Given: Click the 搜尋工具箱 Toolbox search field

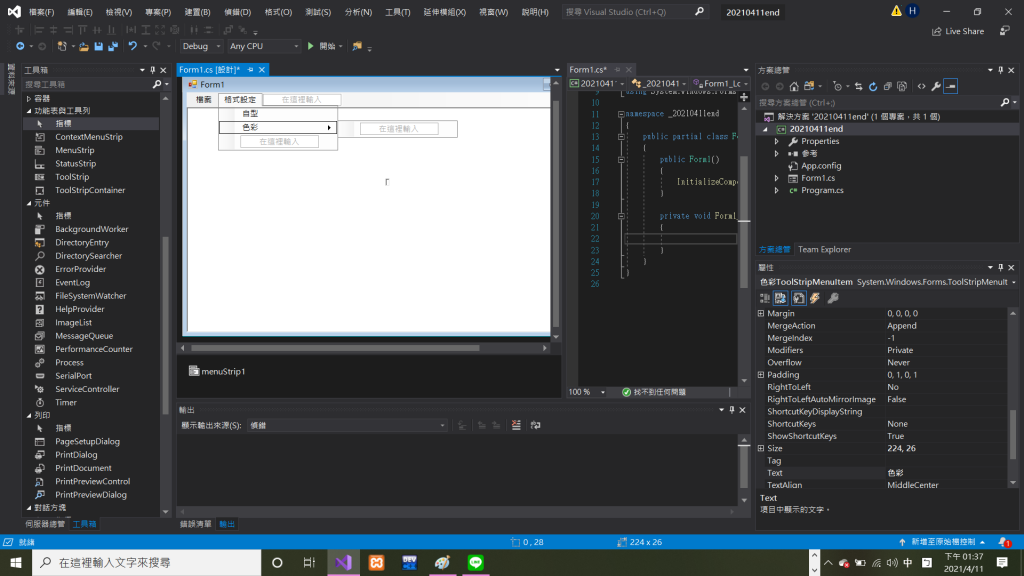Looking at the screenshot, I should [x=88, y=84].
